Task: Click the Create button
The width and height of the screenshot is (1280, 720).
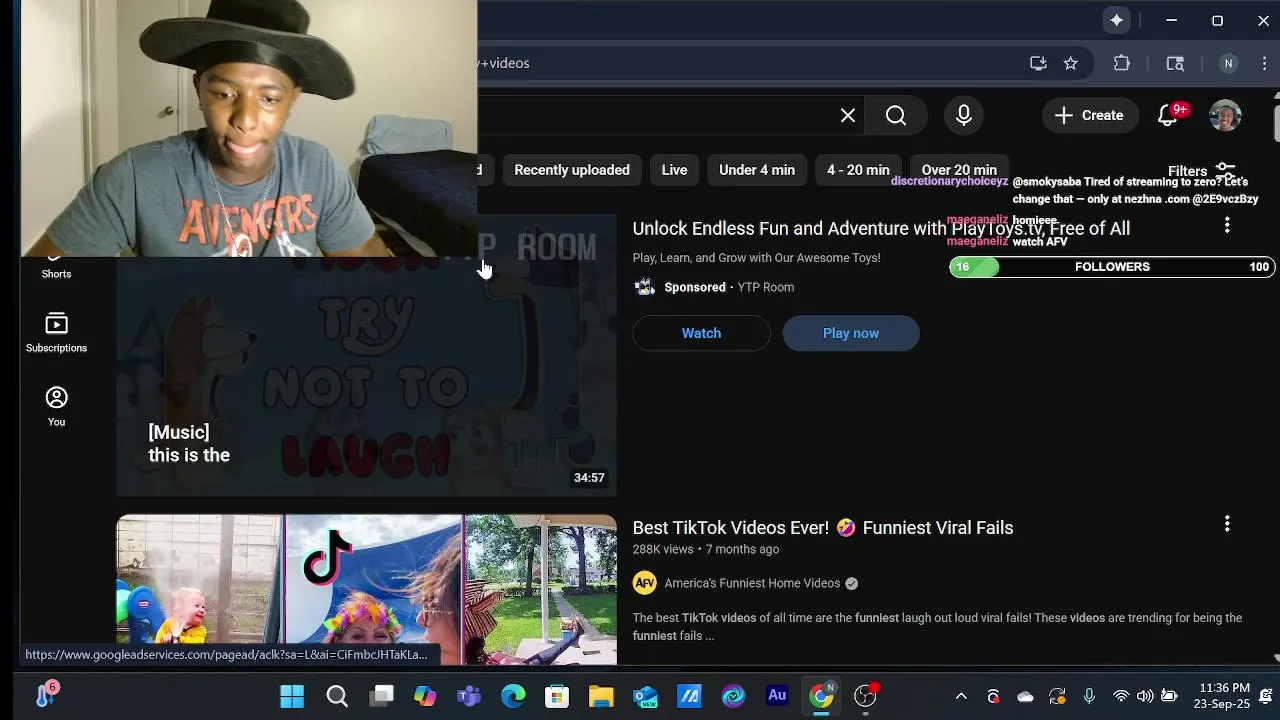Action: [1089, 115]
